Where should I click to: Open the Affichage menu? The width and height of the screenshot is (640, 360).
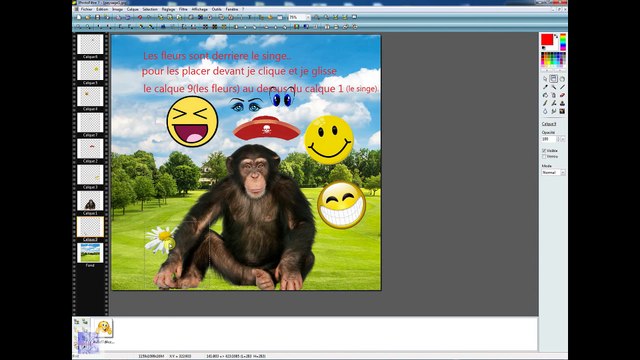tap(200, 9)
